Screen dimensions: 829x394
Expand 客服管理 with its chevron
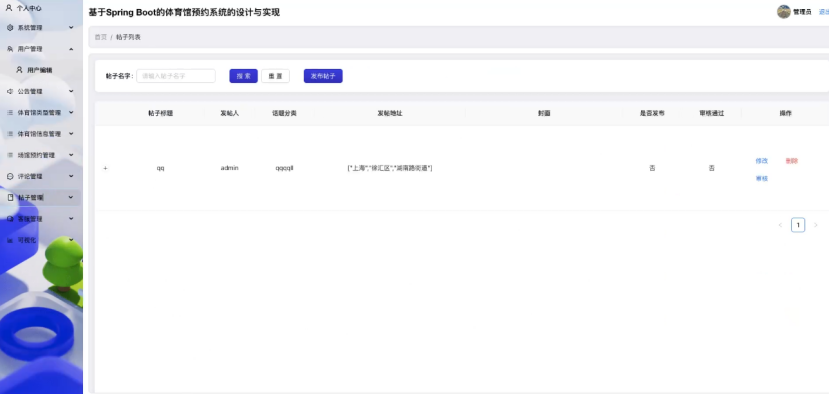[x=71, y=218]
